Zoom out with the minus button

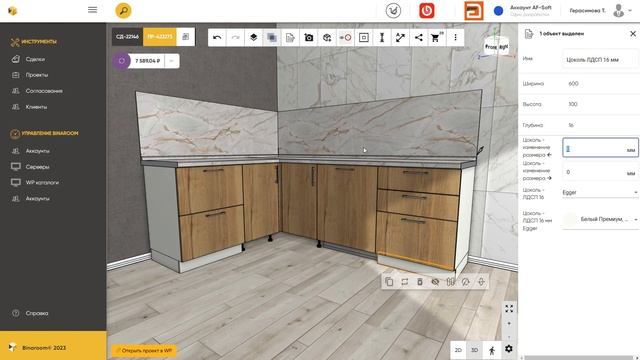click(509, 337)
